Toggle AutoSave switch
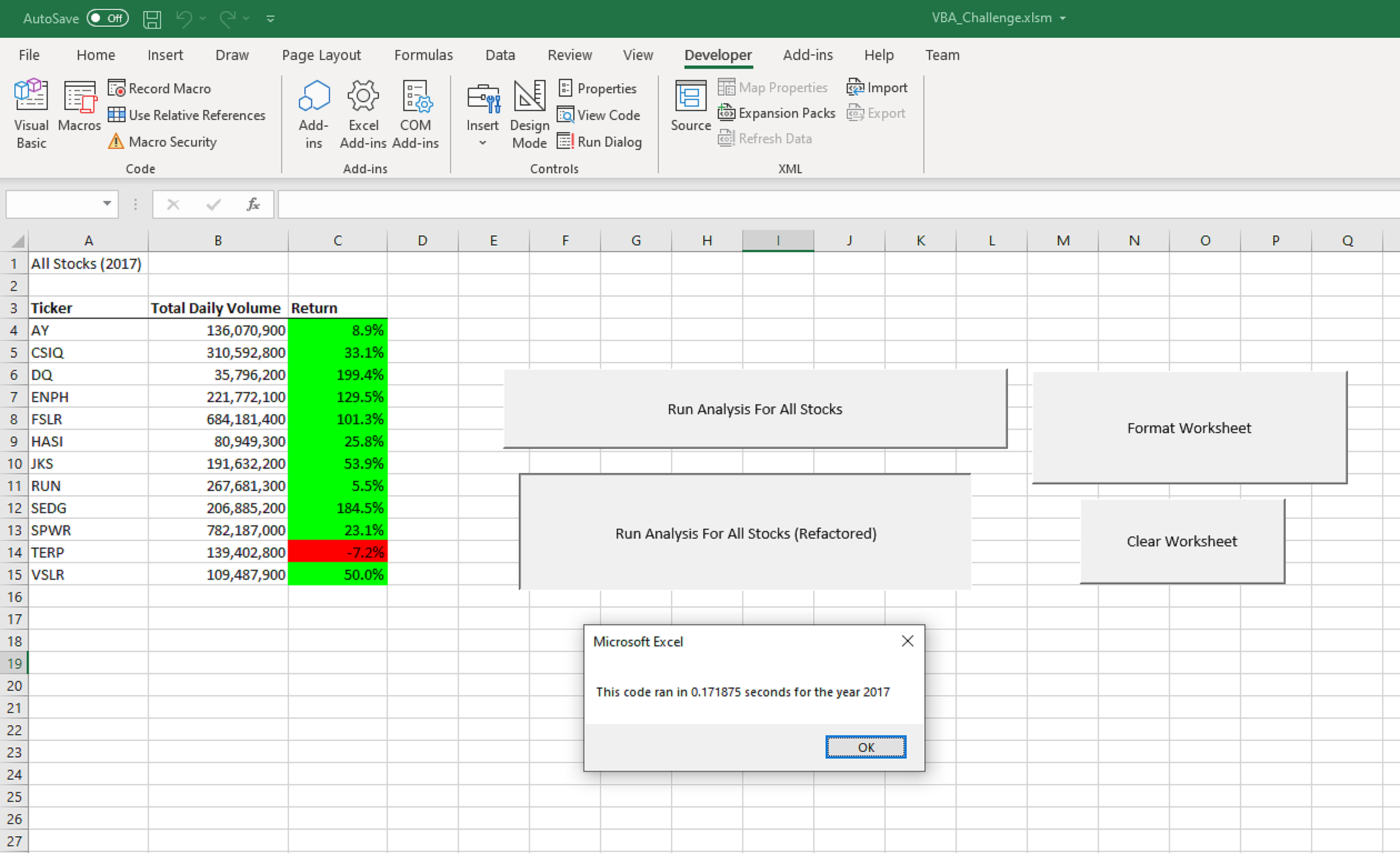Screen dimensions: 1400x853 107,18
